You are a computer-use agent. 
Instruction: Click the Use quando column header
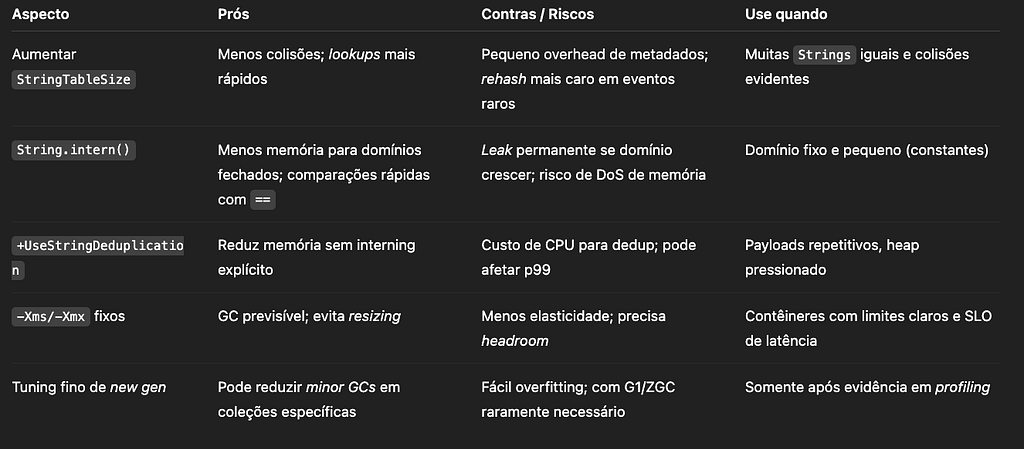(x=786, y=14)
